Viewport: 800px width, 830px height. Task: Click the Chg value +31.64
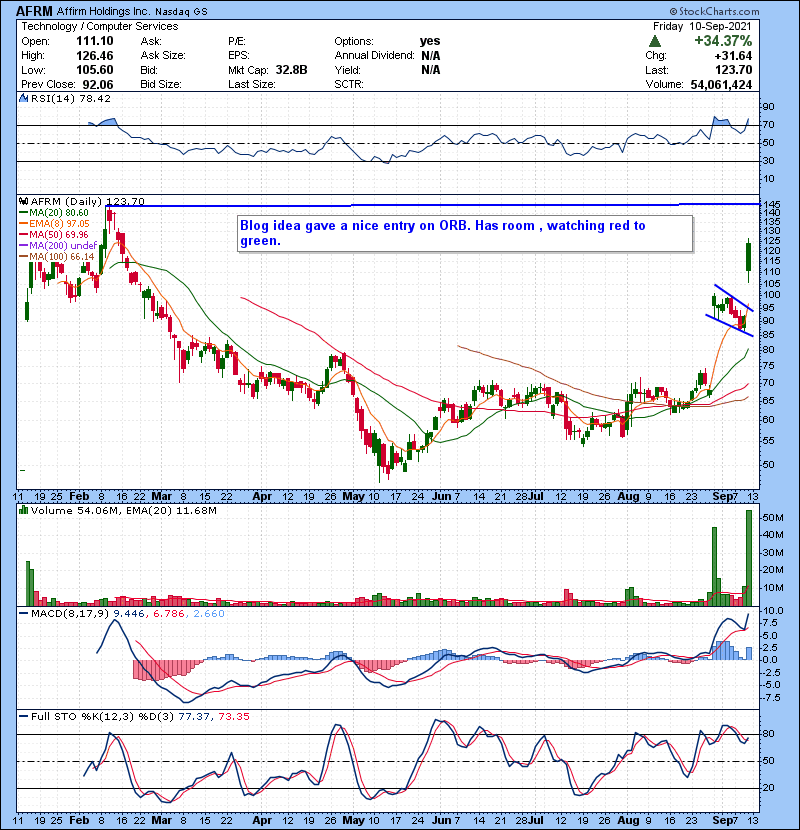[x=733, y=56]
